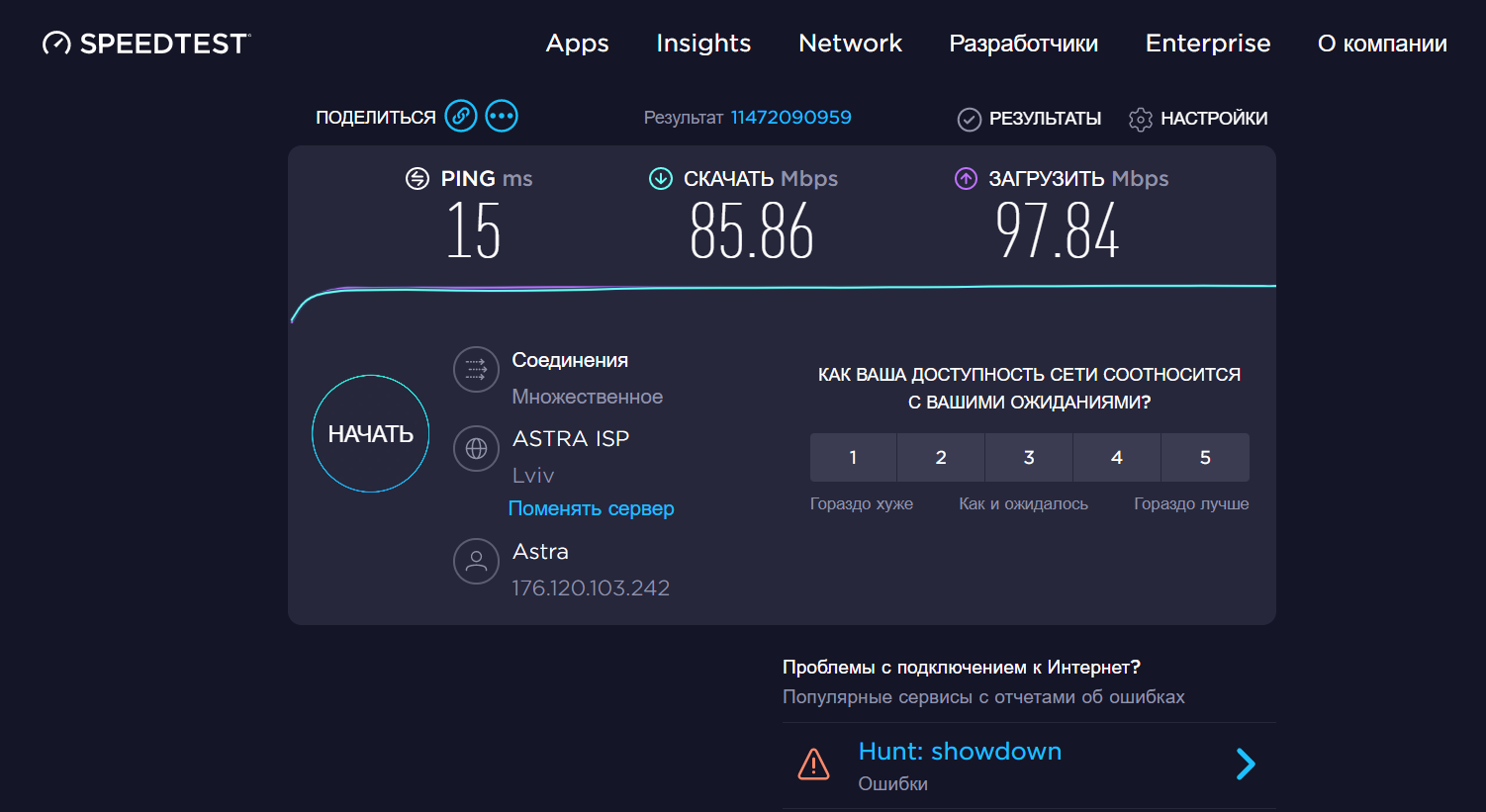The image size is (1486, 812).
Task: Choose rating 4 in survey
Action: point(1117,457)
